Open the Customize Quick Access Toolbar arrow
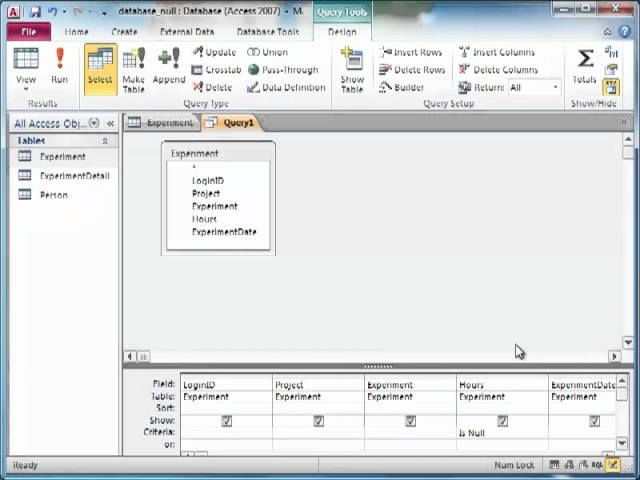Image resolution: width=640 pixels, height=480 pixels. pyautogui.click(x=104, y=13)
